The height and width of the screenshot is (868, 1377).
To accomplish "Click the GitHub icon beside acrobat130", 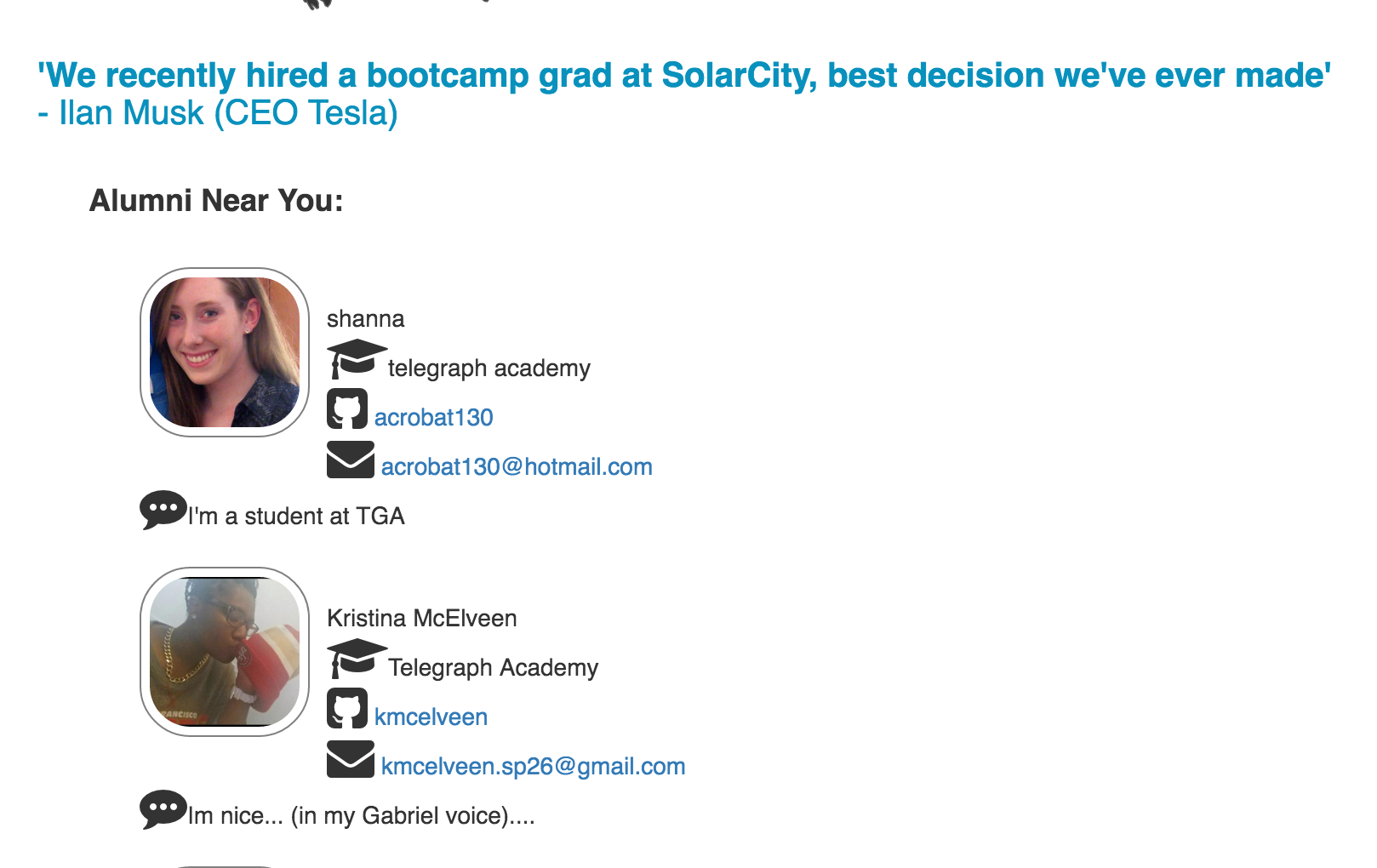I will click(347, 408).
